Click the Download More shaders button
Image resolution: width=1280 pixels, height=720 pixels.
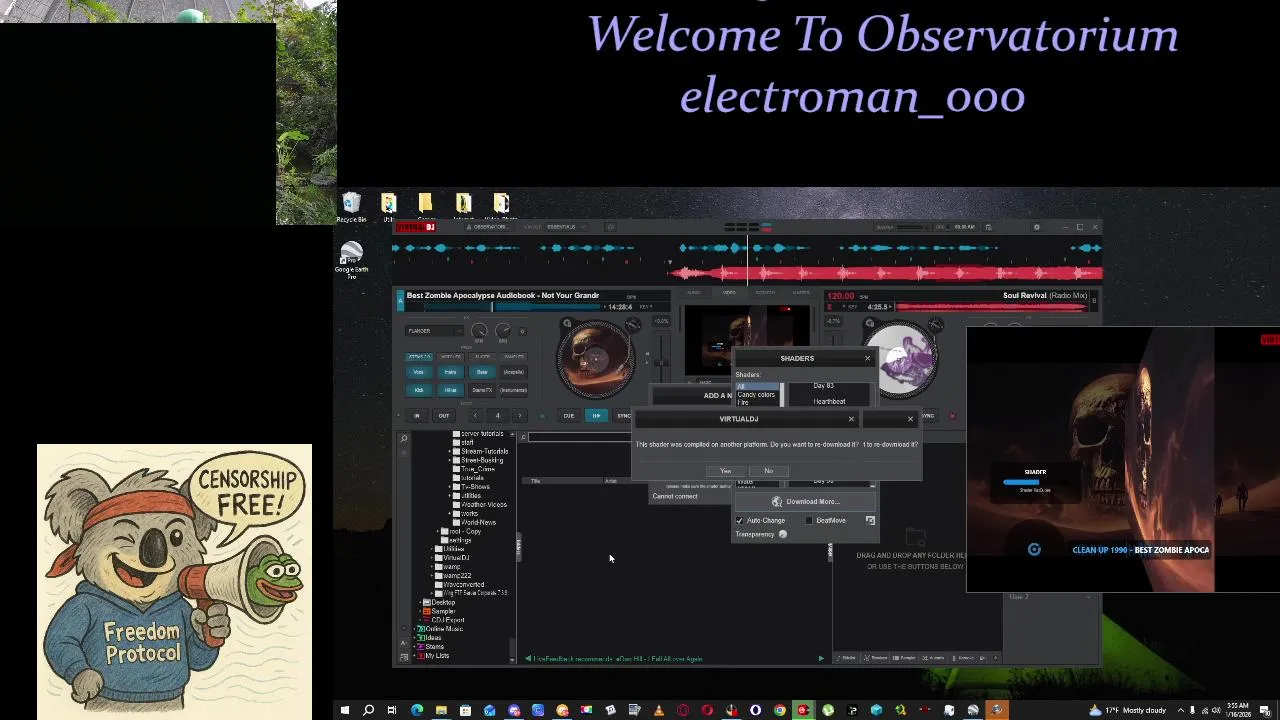(x=805, y=502)
